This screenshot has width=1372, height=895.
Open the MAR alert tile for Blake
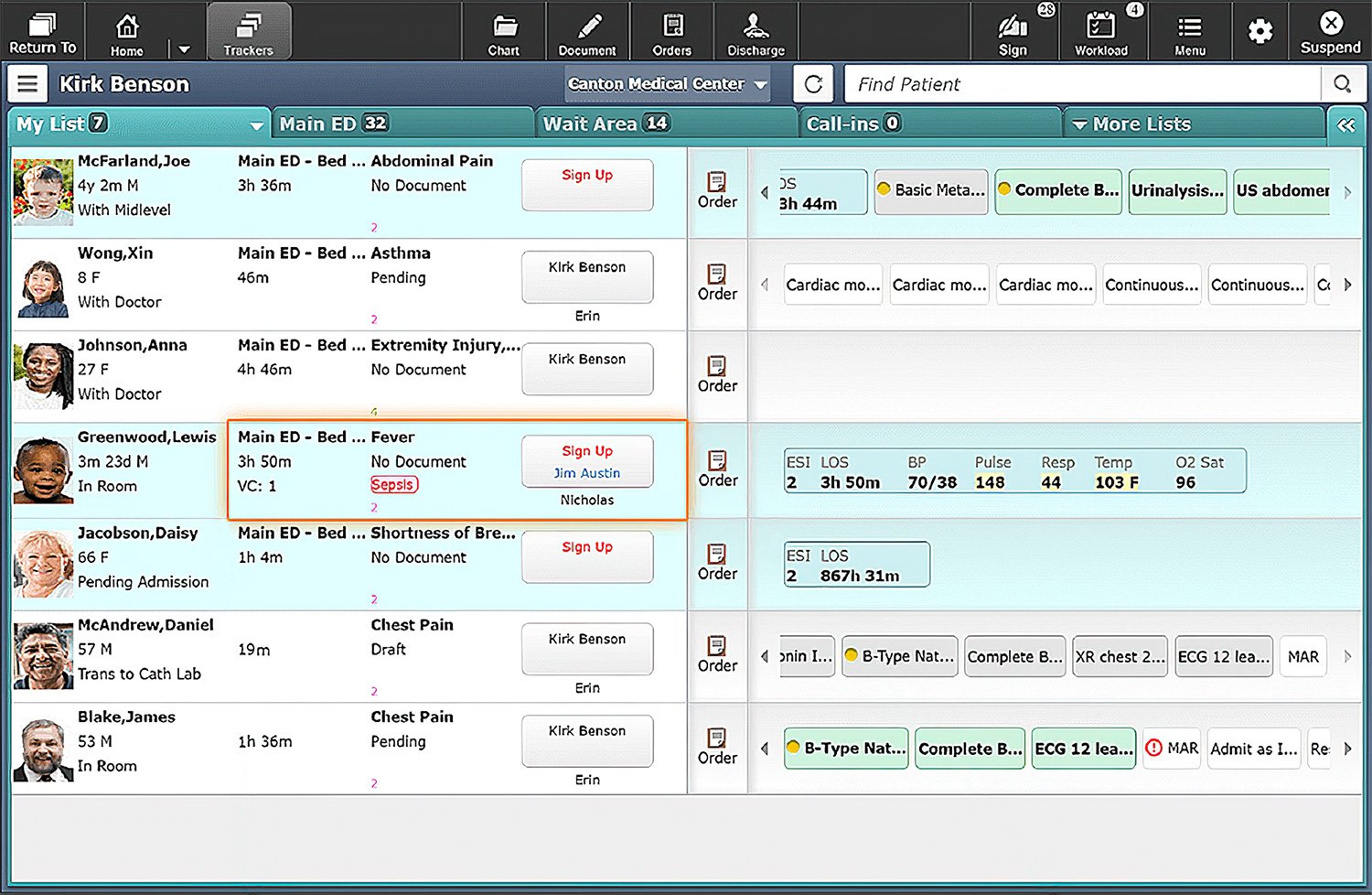pyautogui.click(x=1172, y=749)
